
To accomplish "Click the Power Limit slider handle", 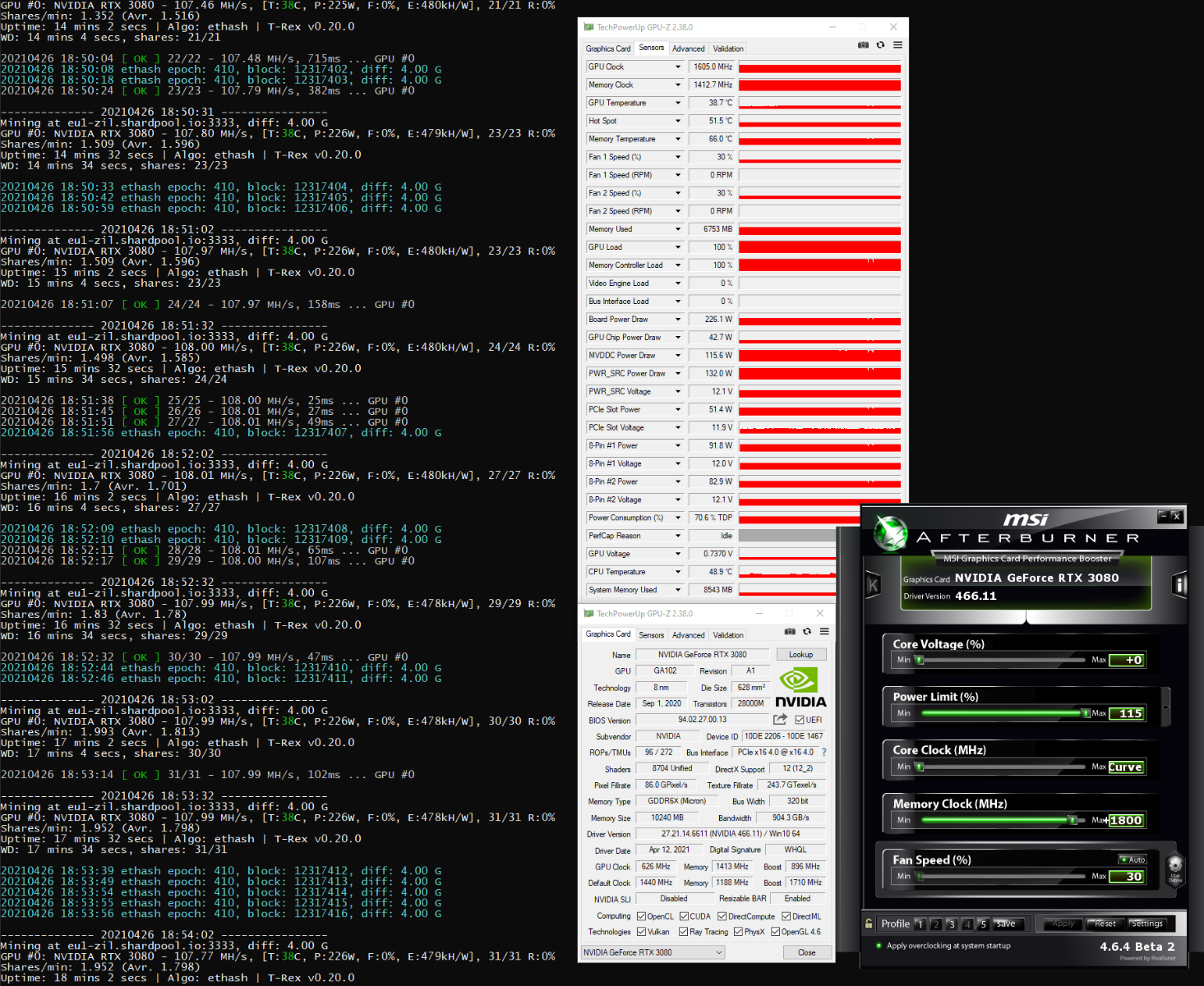I will point(1086,713).
